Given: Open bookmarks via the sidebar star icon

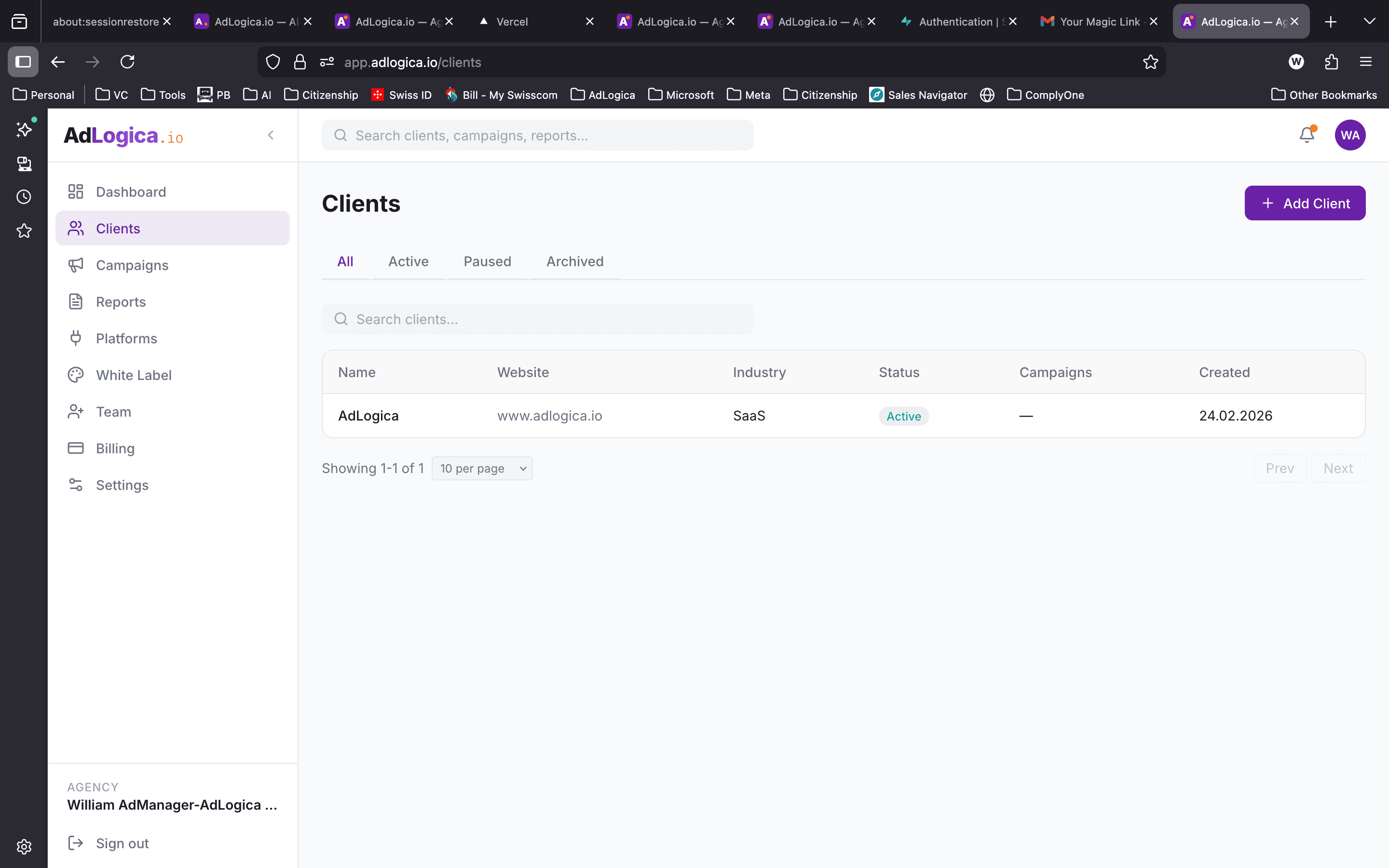Looking at the screenshot, I should pos(24,231).
